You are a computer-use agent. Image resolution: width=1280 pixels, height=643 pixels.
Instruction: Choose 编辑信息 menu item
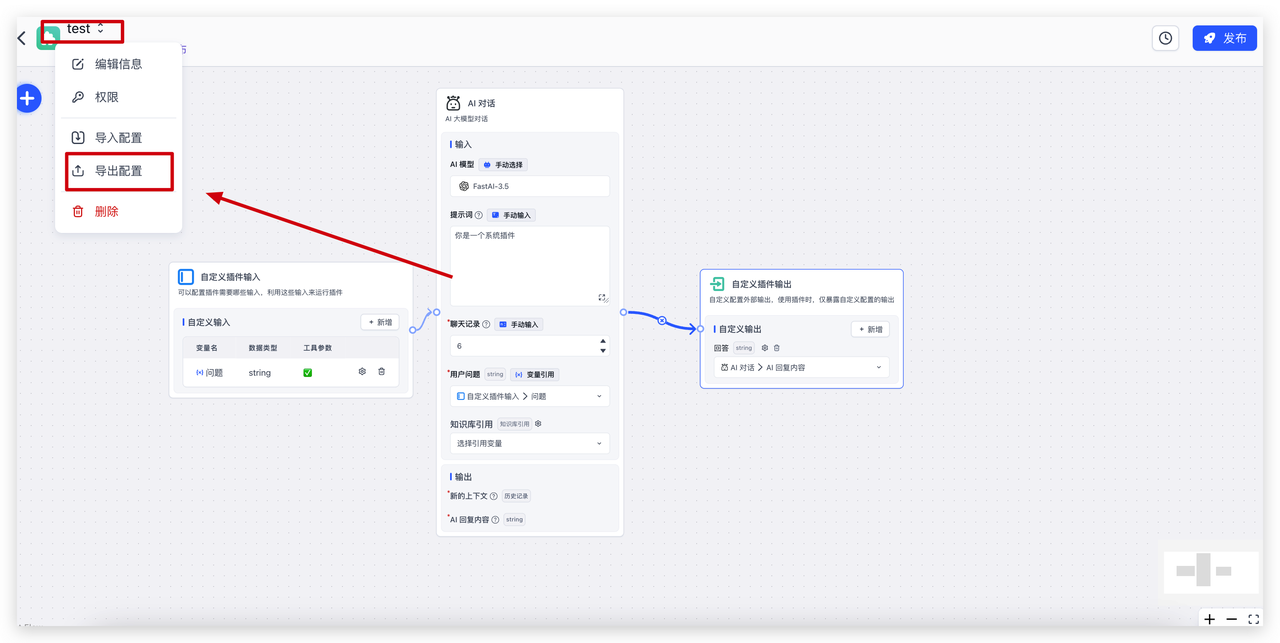click(118, 64)
